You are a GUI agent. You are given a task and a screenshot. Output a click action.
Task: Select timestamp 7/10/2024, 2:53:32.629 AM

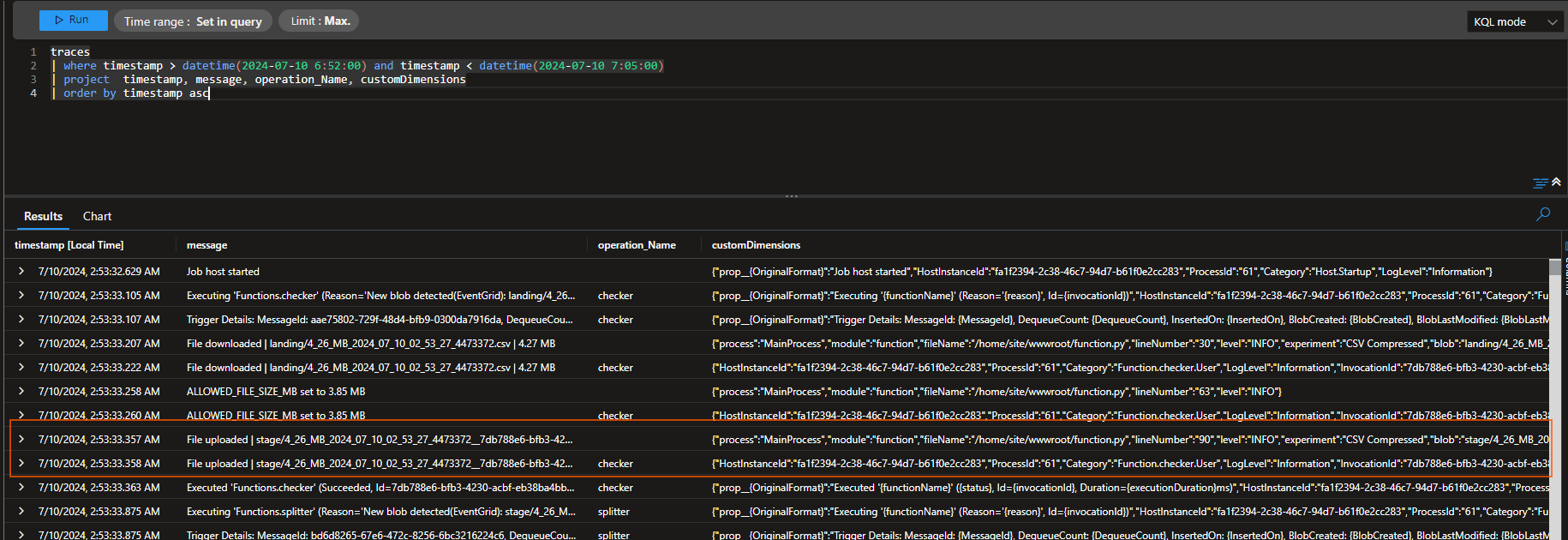[99, 271]
